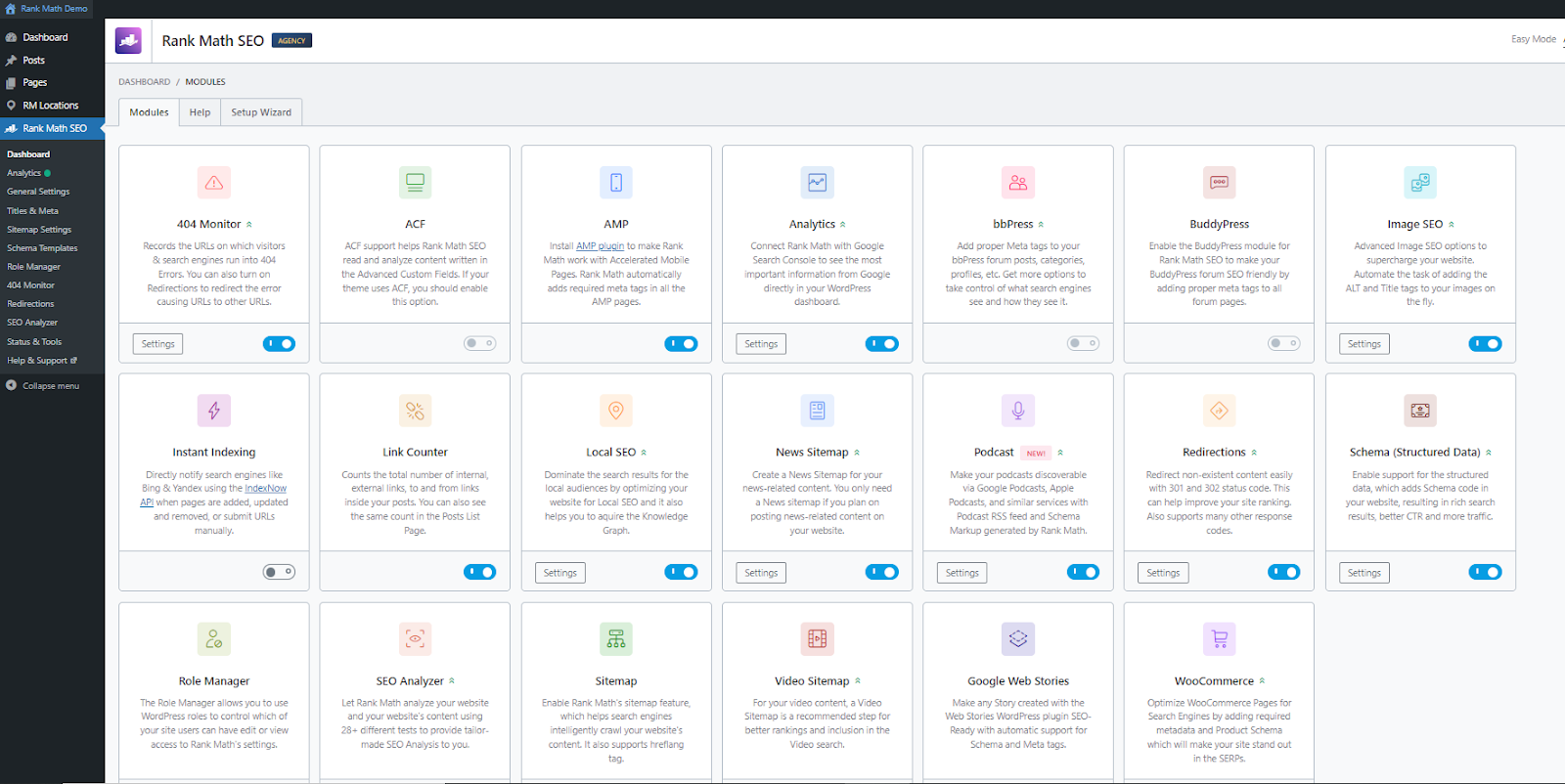
Task: Open Settings for the 404 Monitor module
Action: (x=157, y=344)
